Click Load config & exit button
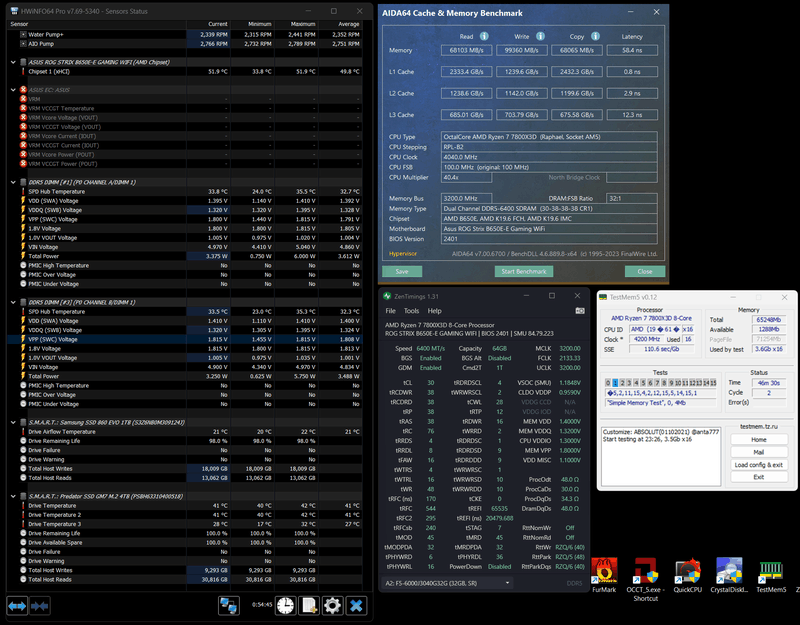The height and width of the screenshot is (625, 800). click(x=759, y=465)
